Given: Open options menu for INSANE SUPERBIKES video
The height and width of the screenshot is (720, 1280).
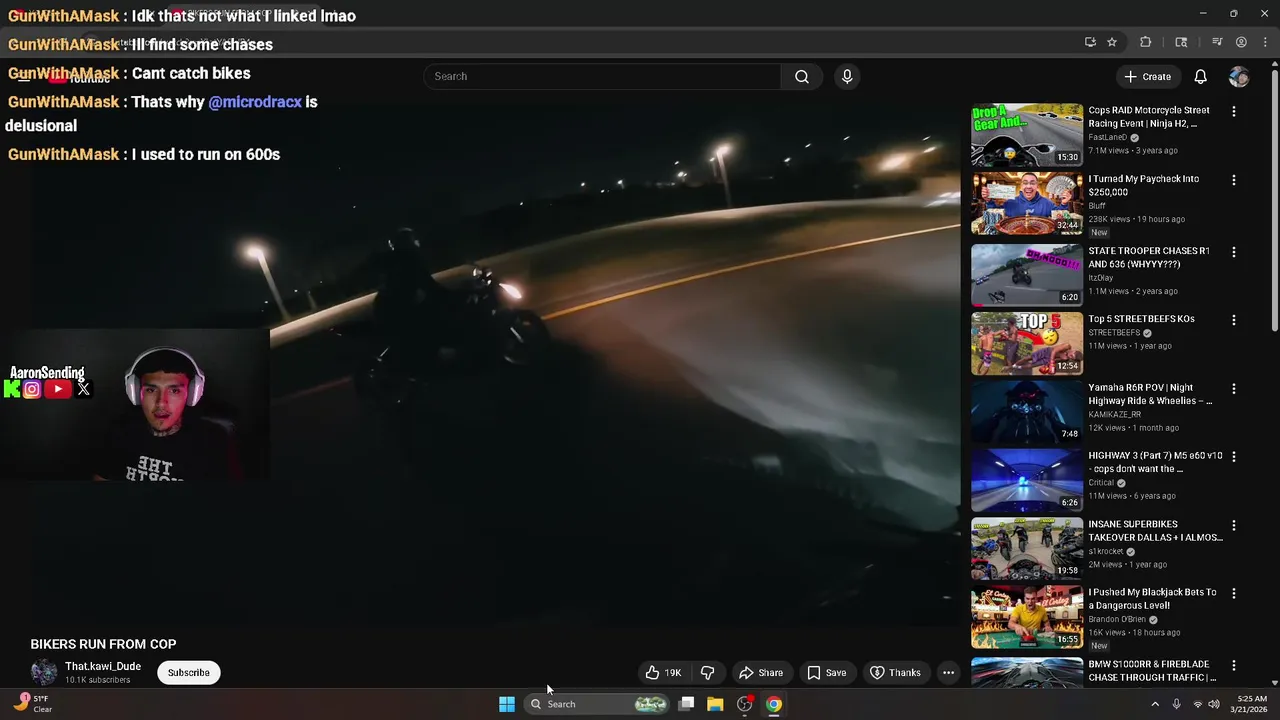Looking at the screenshot, I should (1234, 525).
